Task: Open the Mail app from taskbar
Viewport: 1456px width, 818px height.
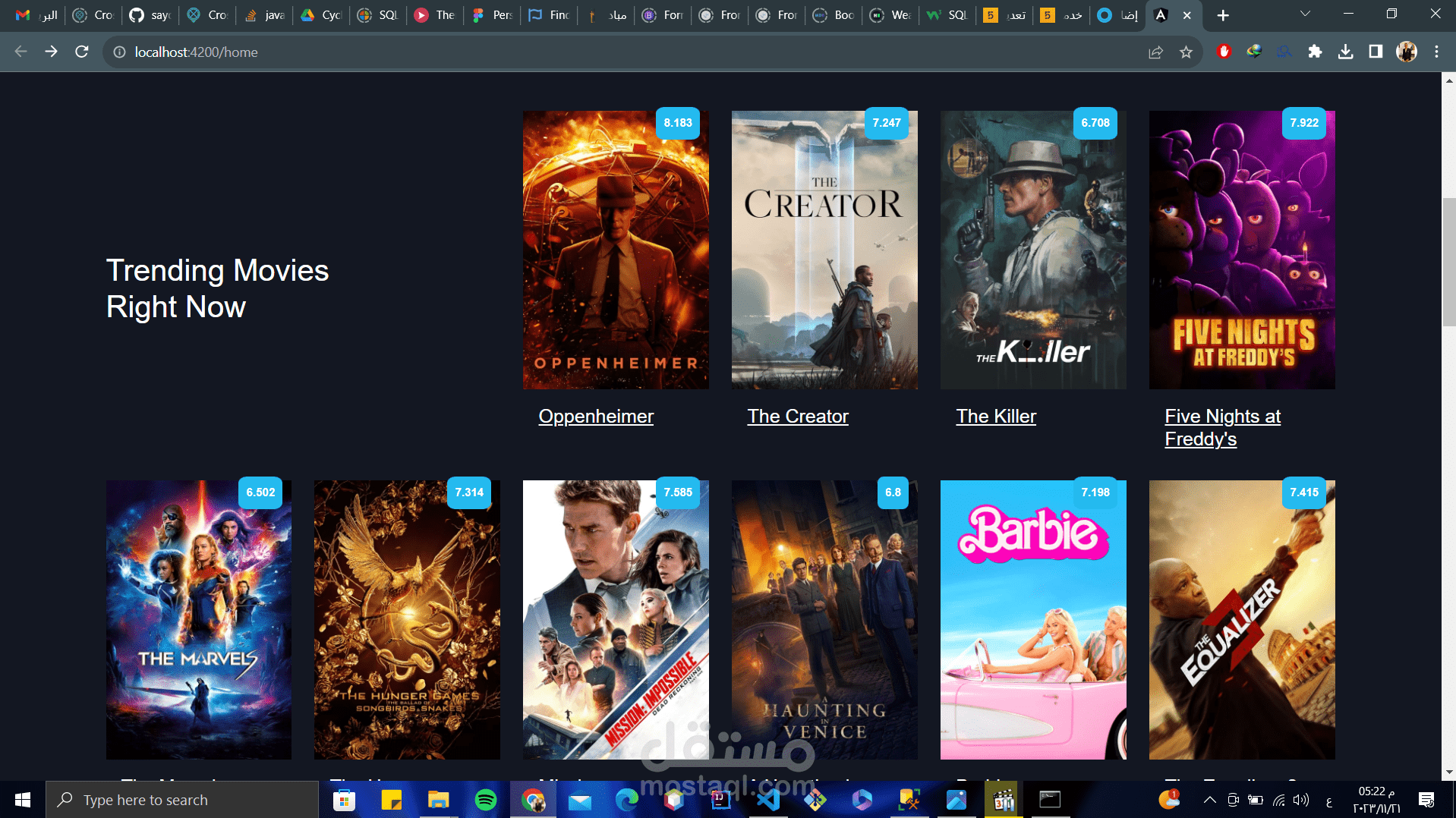Action: pos(580,800)
